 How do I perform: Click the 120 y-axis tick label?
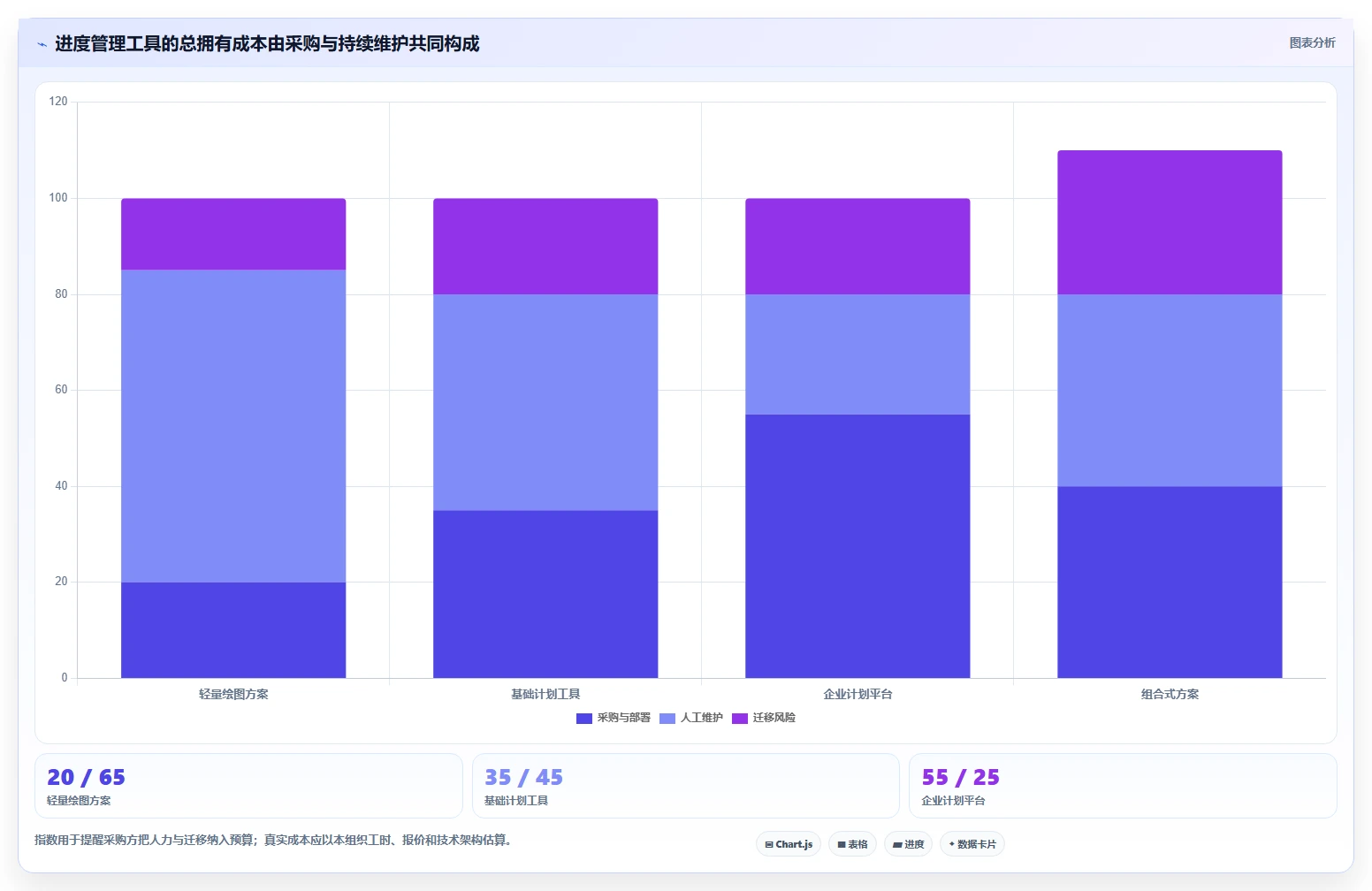58,102
